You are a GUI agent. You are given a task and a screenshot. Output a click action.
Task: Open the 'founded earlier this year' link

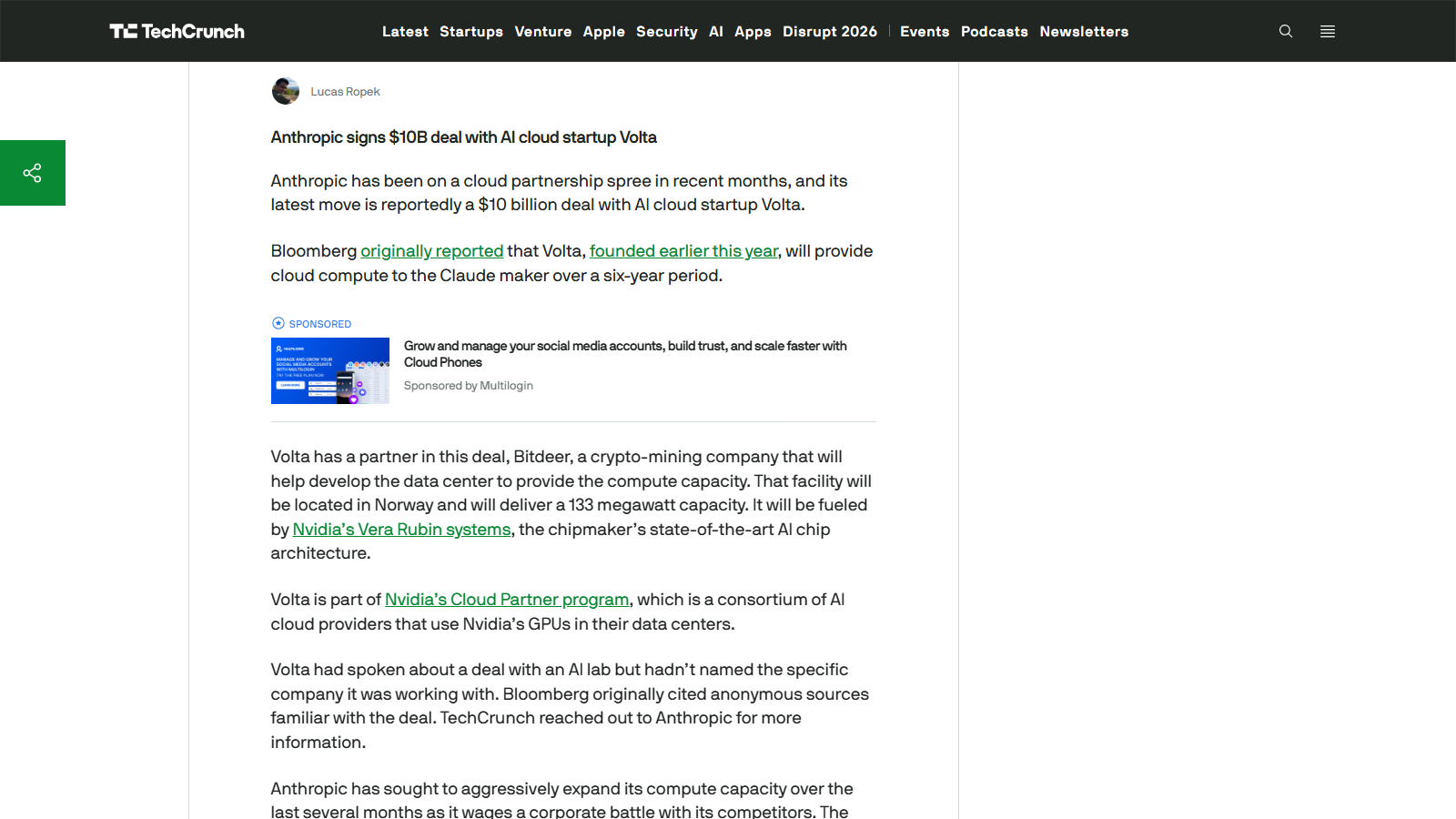tap(683, 251)
